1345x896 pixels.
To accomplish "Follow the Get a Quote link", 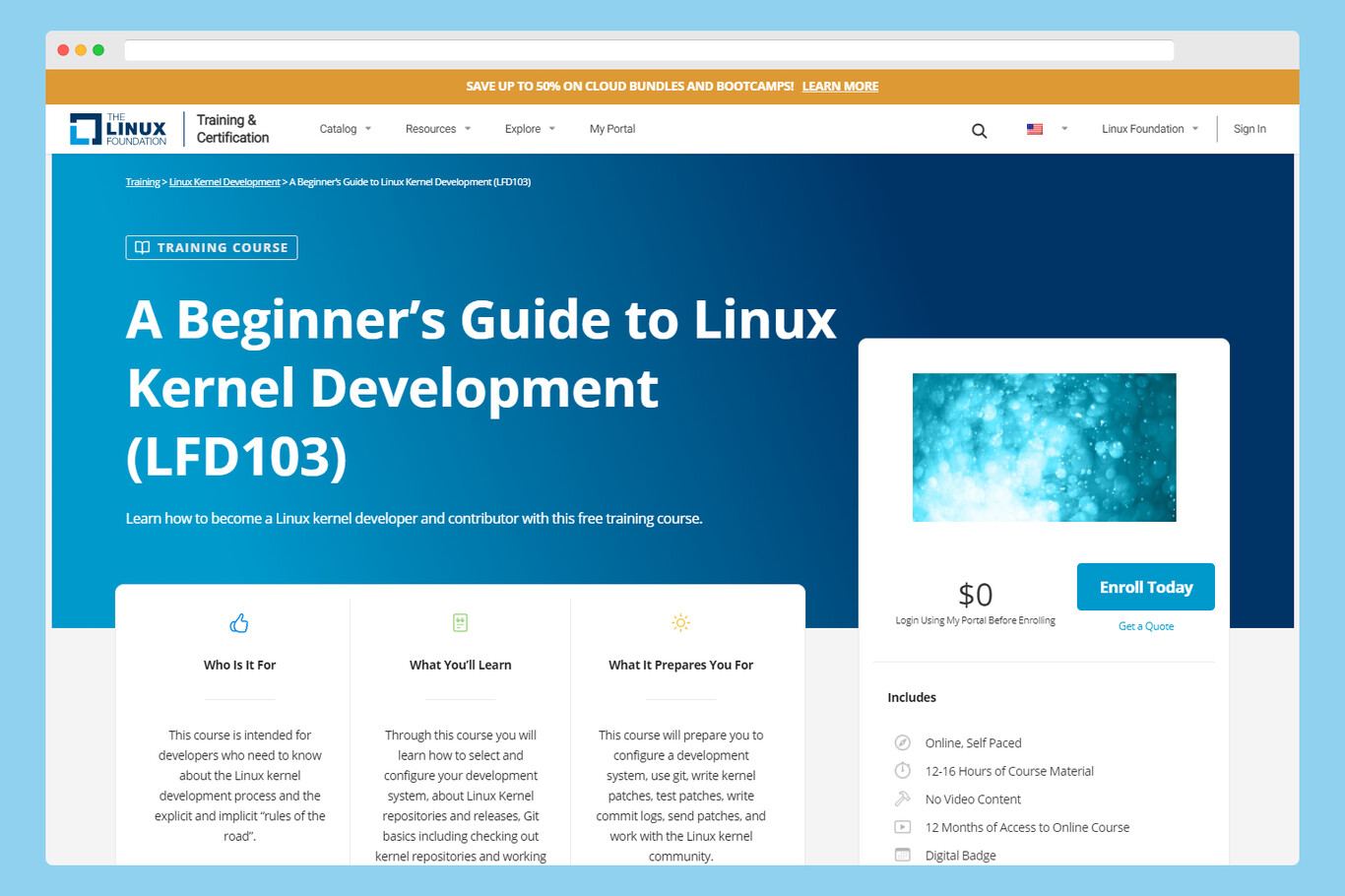I will coord(1145,625).
